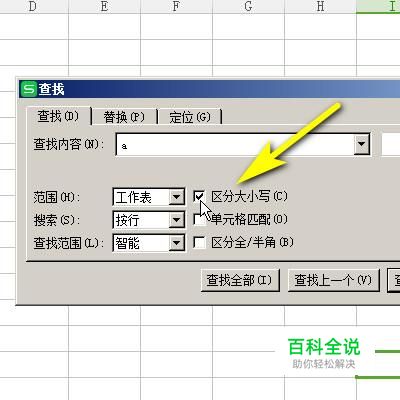Viewport: 400px width, 400px height.
Task: Click the 查找全部(I) button
Action: point(240,280)
